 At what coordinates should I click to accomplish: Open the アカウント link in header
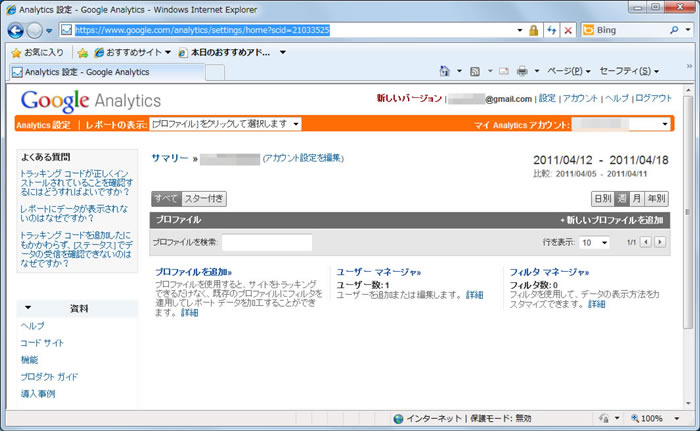580,98
